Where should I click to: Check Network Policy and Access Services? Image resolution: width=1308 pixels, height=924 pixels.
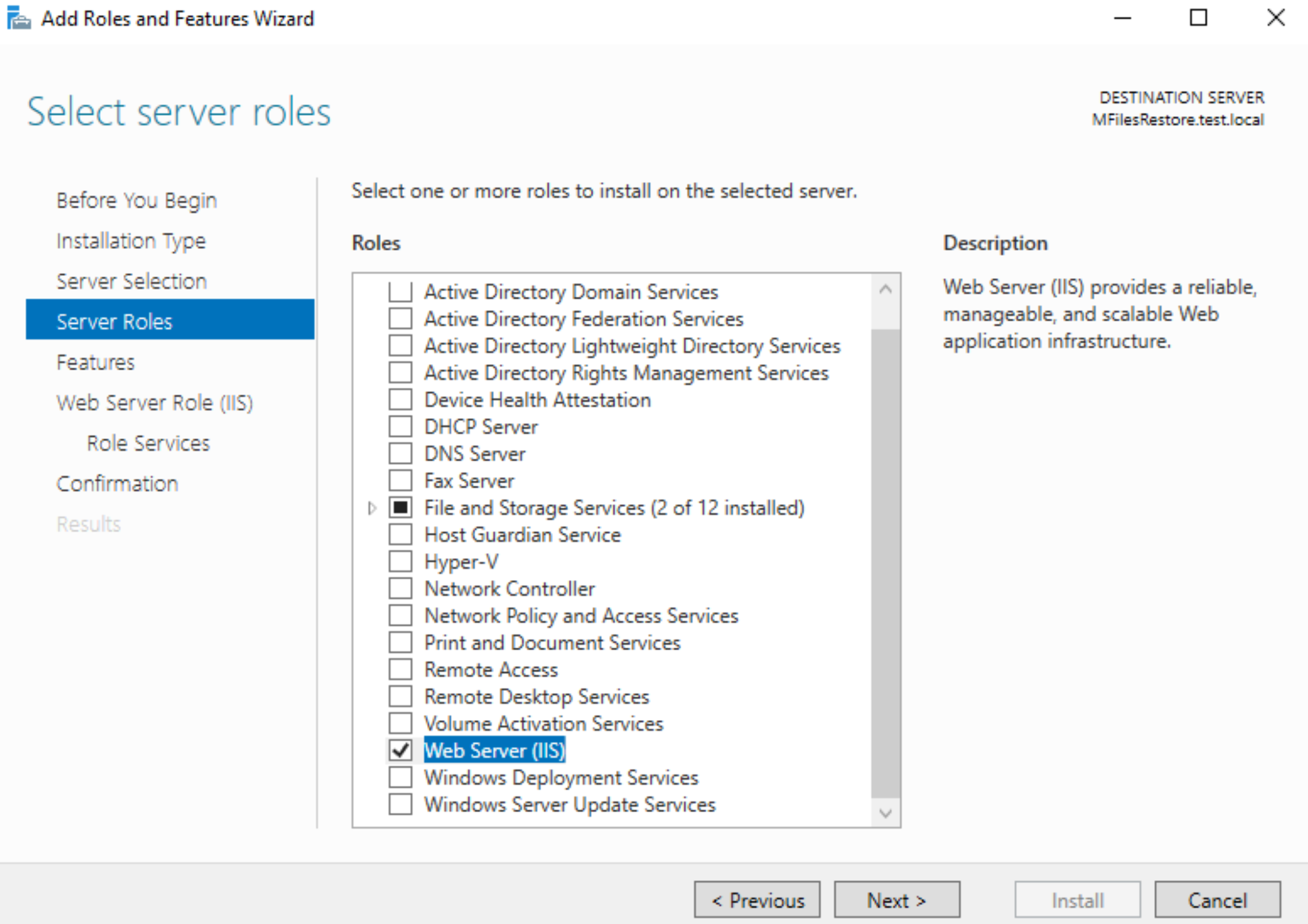[x=400, y=616]
